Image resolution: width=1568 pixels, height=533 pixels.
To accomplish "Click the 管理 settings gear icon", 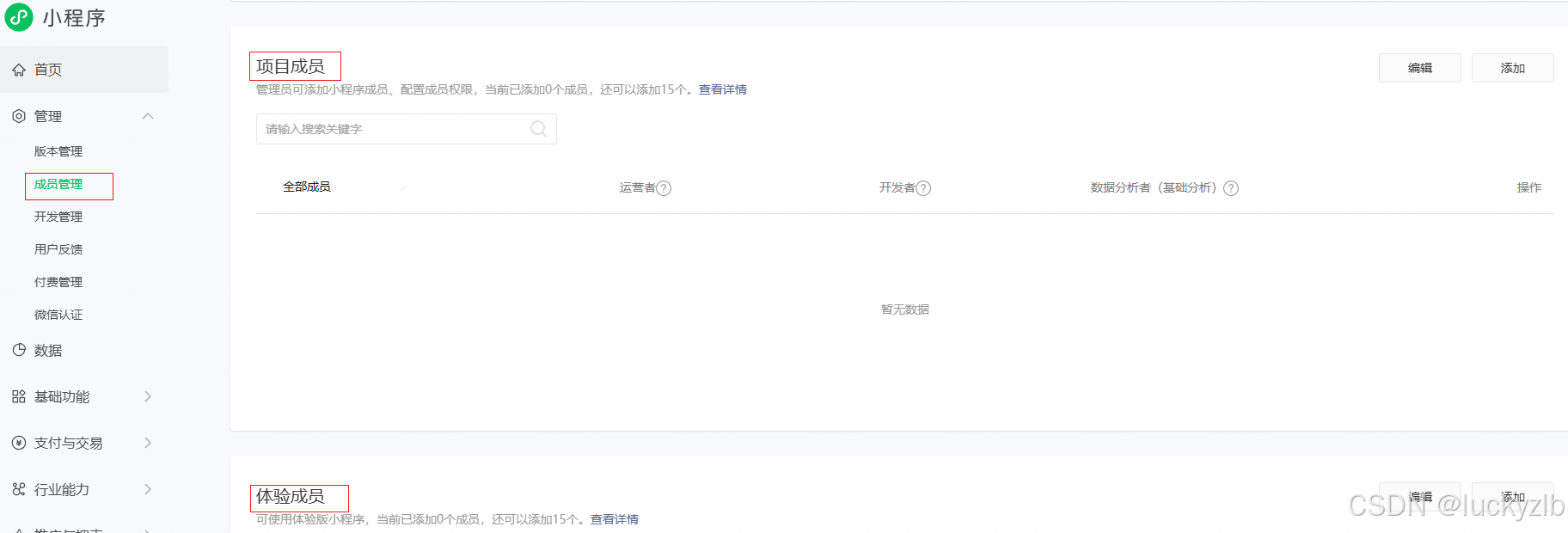I will (x=19, y=116).
